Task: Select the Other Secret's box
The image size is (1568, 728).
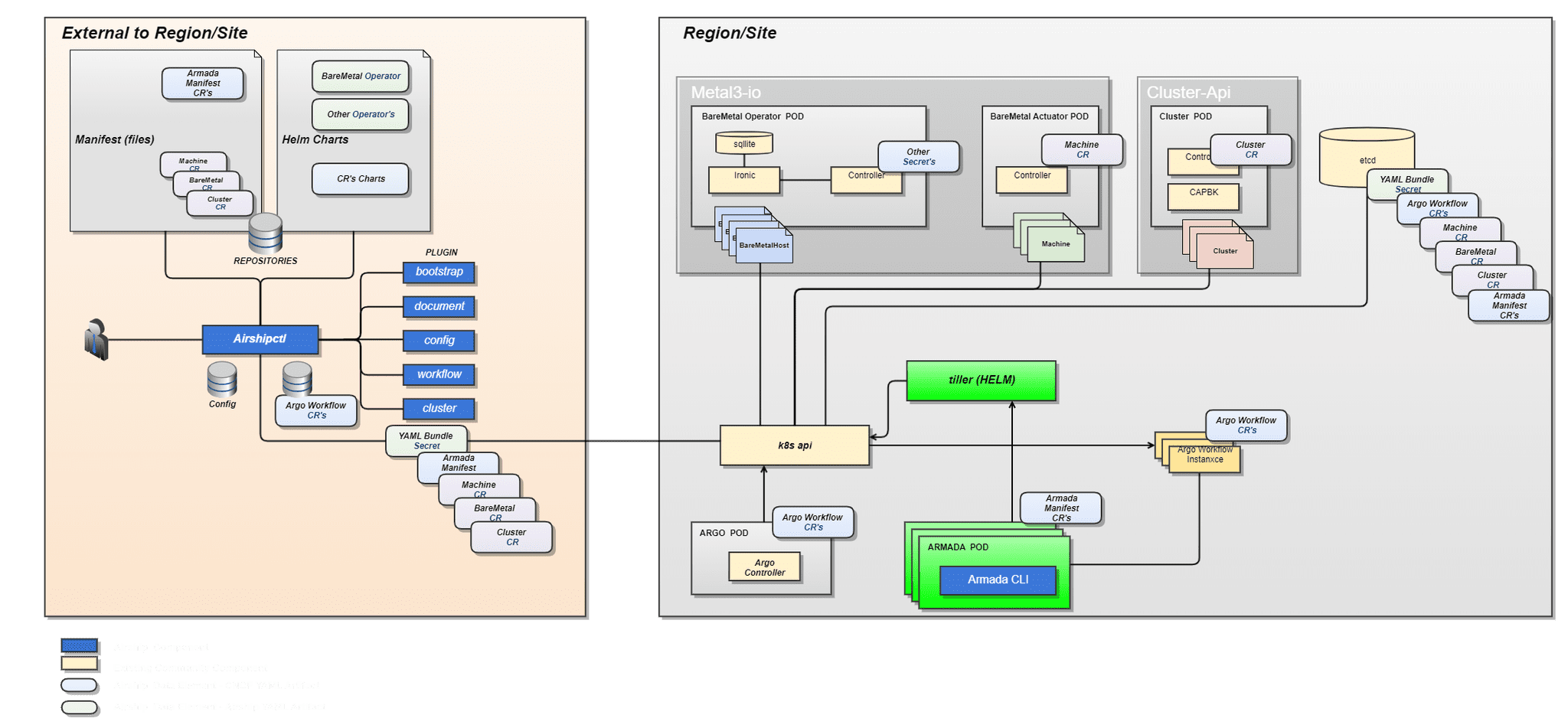Action: click(x=919, y=156)
